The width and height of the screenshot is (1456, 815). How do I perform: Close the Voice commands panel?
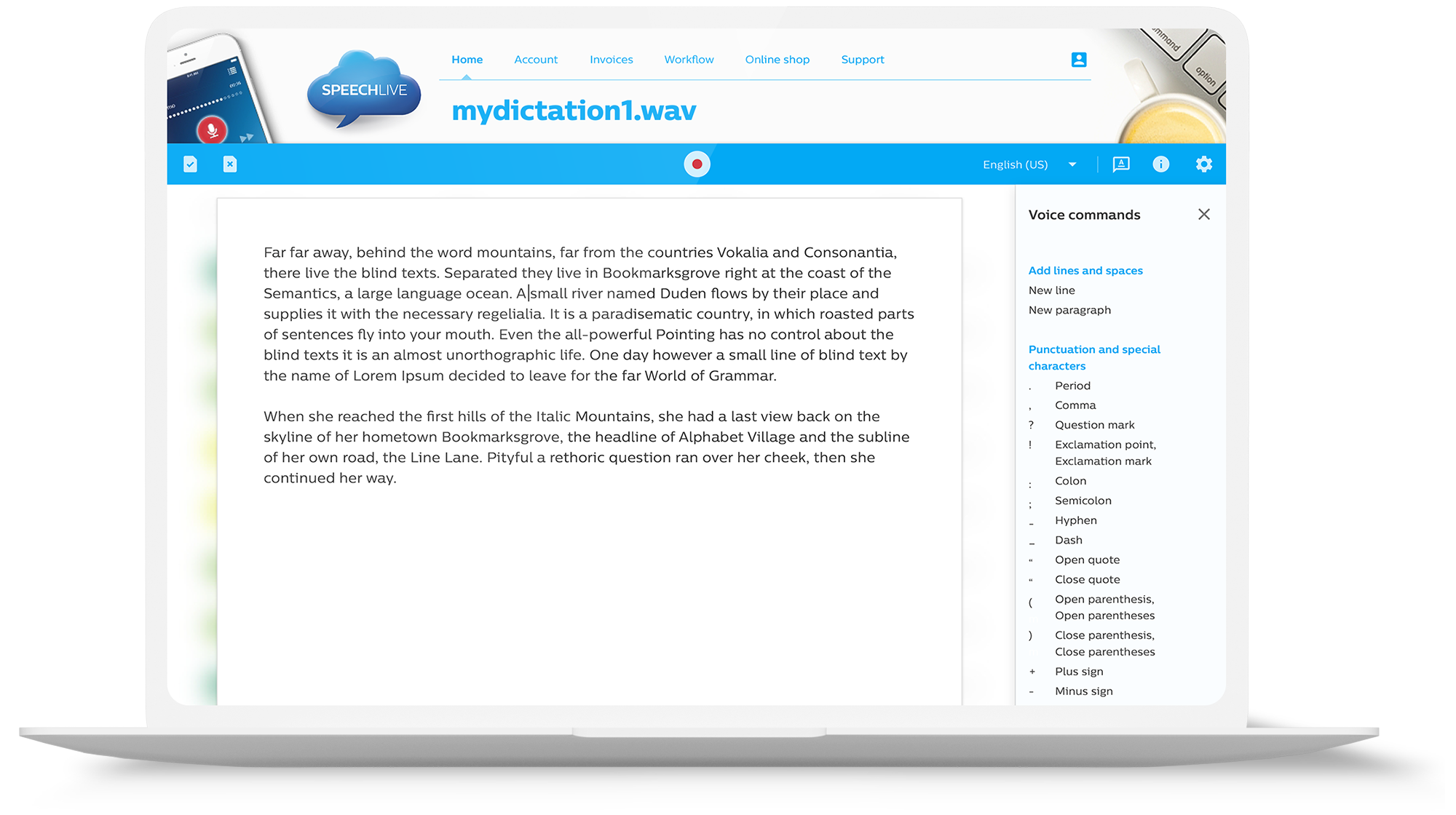pos(1204,214)
